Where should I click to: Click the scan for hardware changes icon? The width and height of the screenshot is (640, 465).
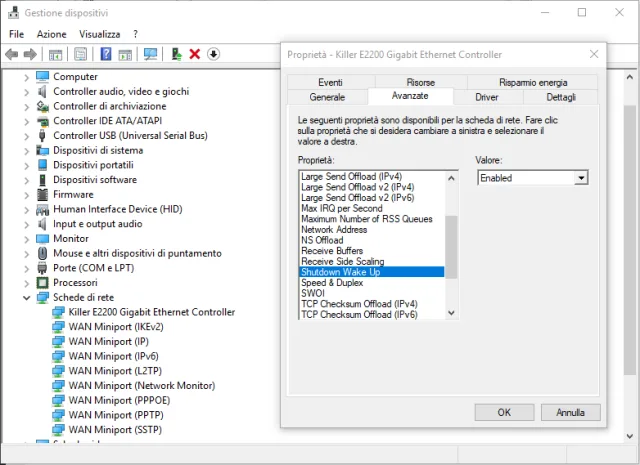[150, 54]
